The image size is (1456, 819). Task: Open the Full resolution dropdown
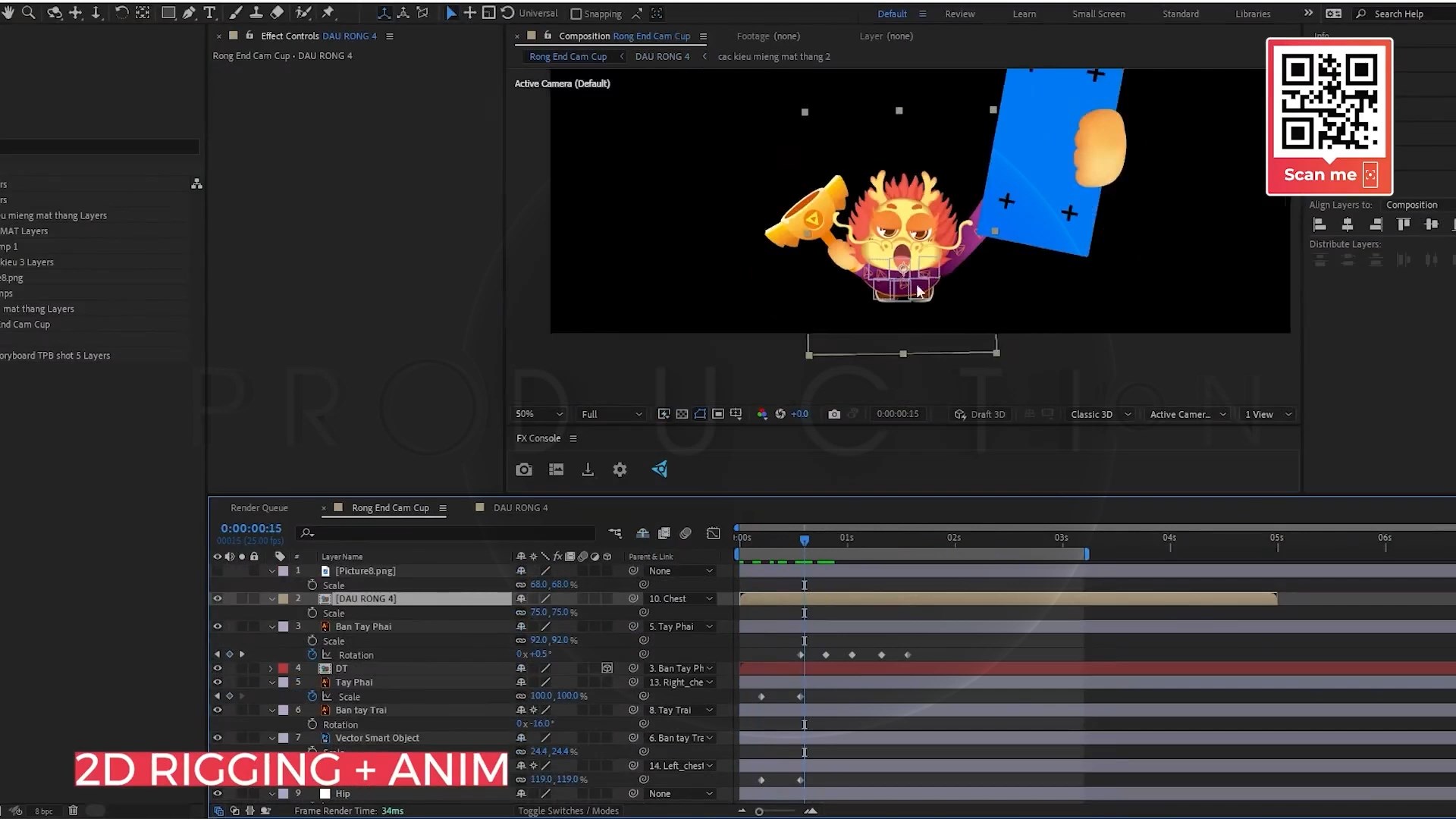612,414
